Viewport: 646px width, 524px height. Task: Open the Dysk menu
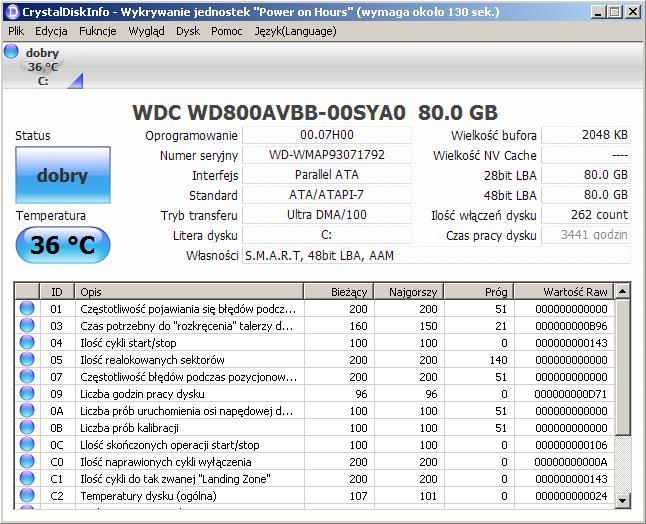coord(188,31)
